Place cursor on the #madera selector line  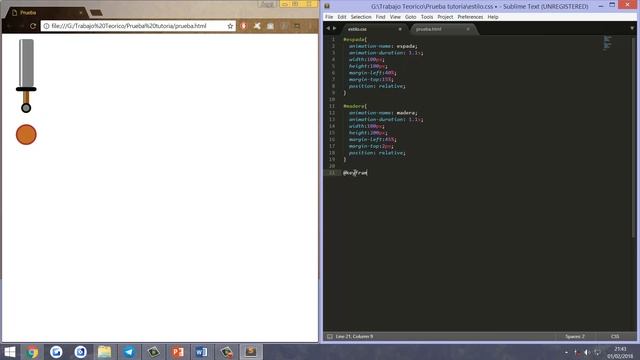click(355, 106)
